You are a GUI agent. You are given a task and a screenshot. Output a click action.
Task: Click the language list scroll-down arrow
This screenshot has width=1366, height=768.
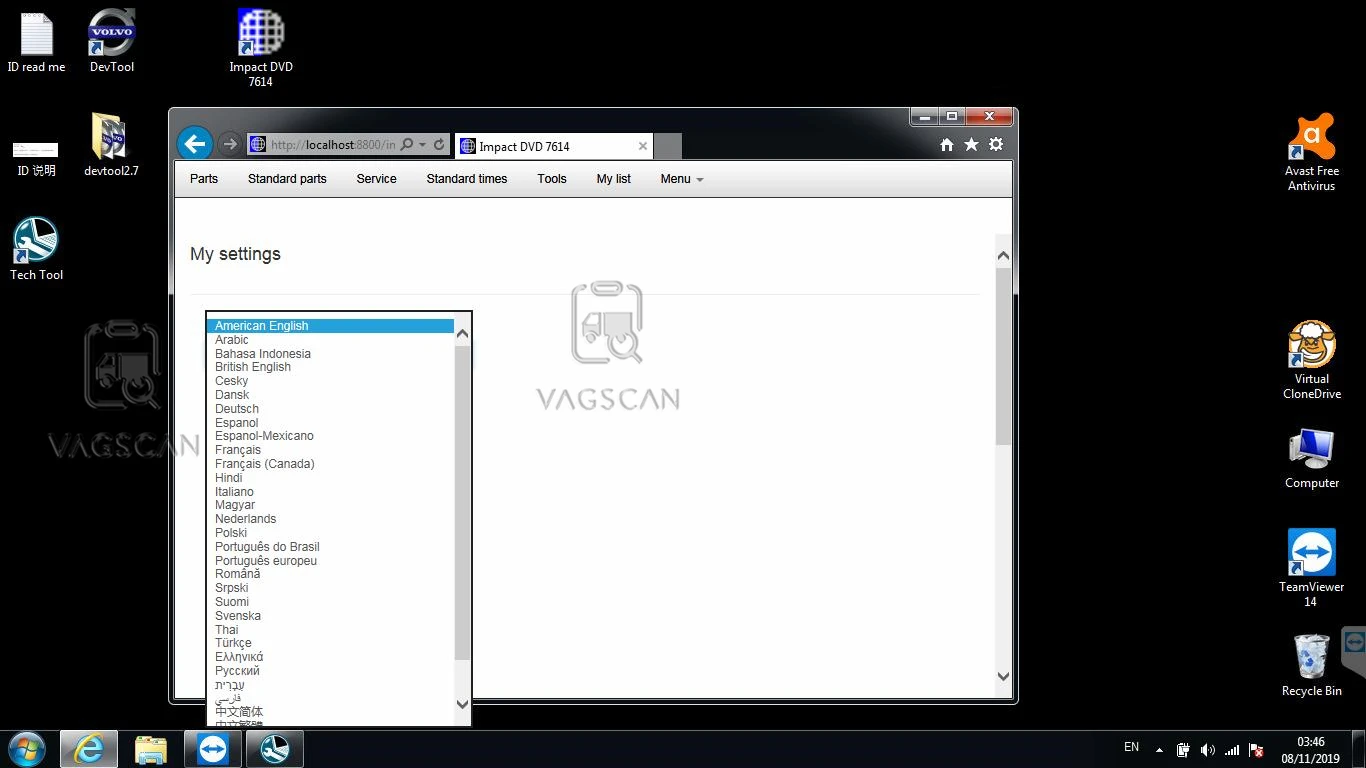click(x=462, y=704)
